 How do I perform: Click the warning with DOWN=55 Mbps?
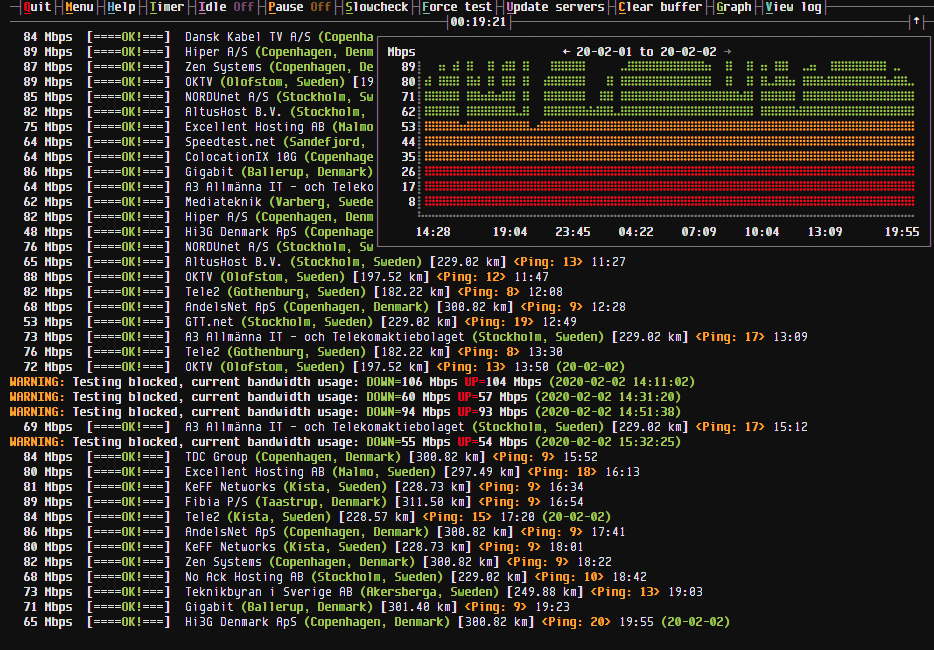click(345, 442)
